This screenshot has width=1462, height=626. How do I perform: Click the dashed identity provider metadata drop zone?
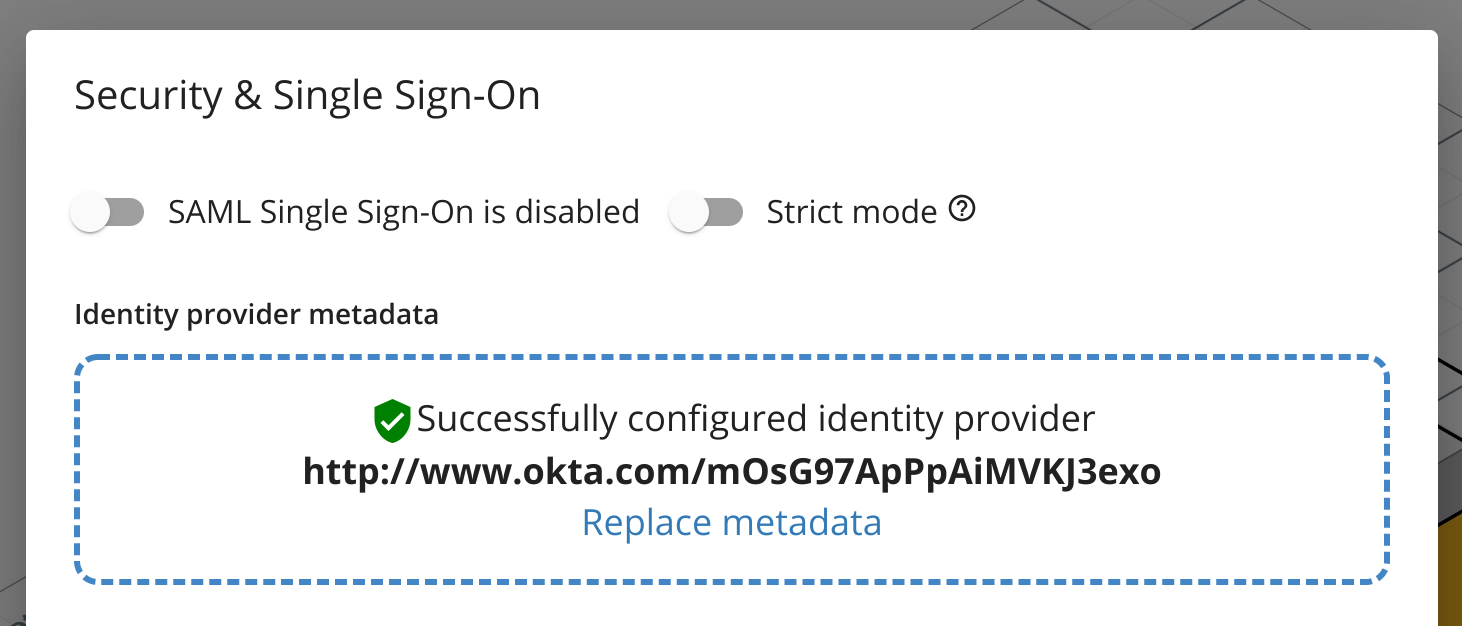click(732, 469)
